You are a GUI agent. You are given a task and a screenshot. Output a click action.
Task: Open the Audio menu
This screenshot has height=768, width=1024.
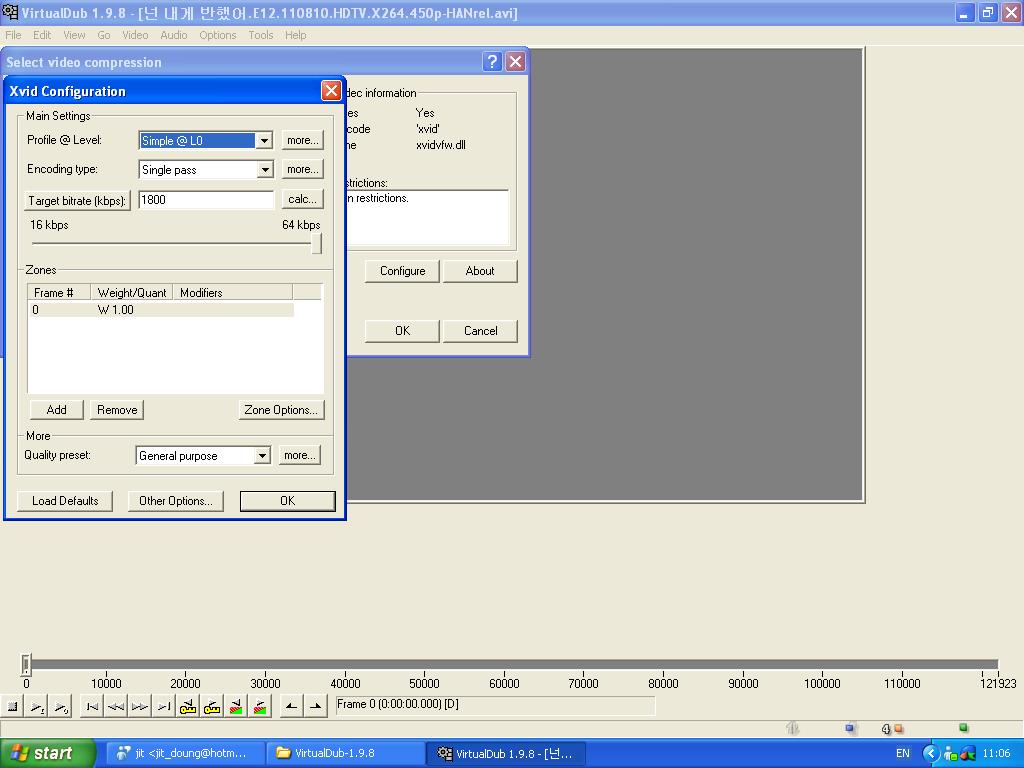click(x=174, y=35)
